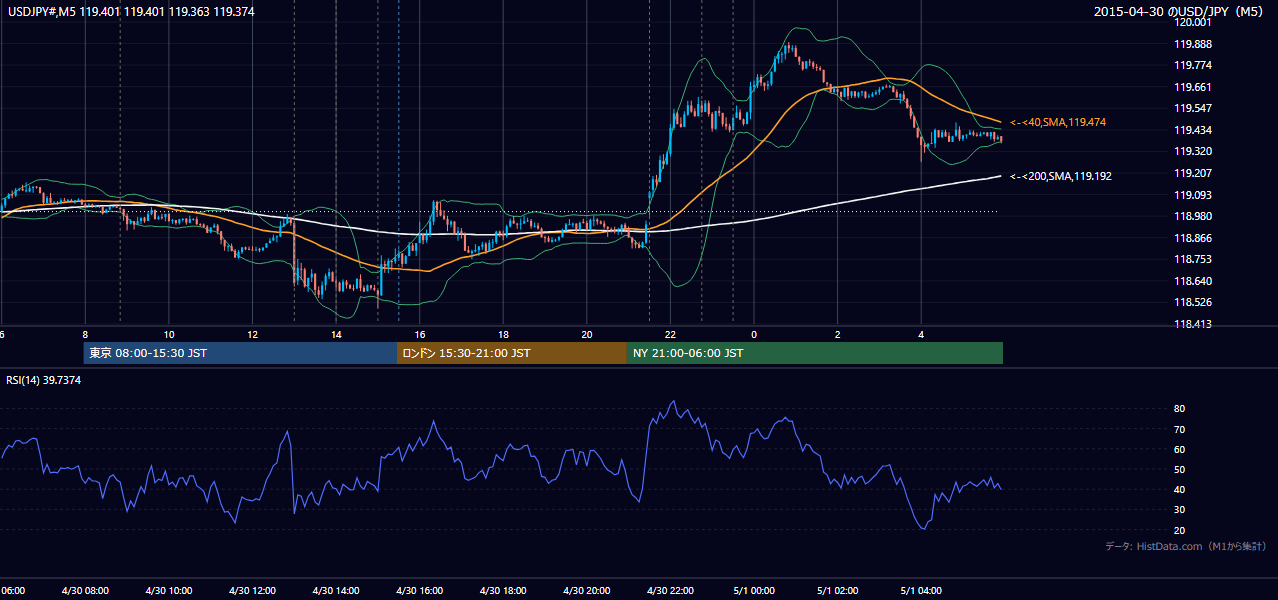
Task: Select the 40 SMA label showing 119.474
Action: click(x=1058, y=122)
